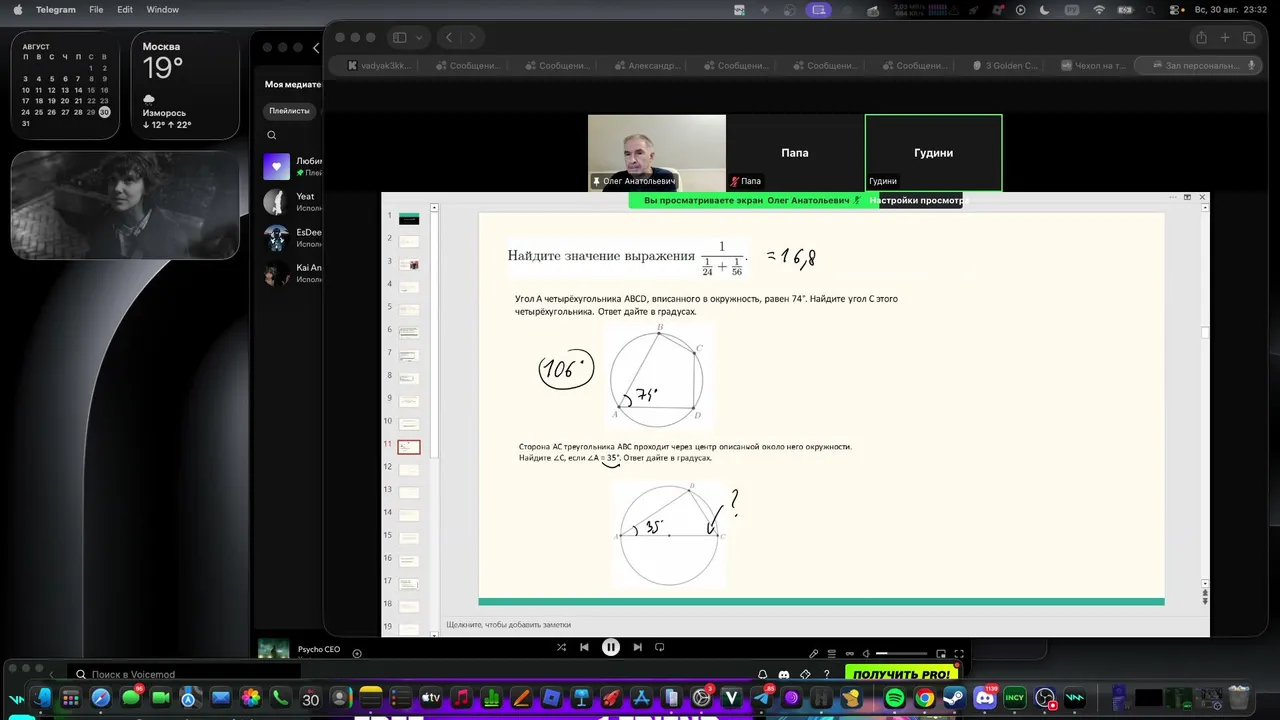
Task: Open Steam from the dock
Action: pyautogui.click(x=955, y=698)
